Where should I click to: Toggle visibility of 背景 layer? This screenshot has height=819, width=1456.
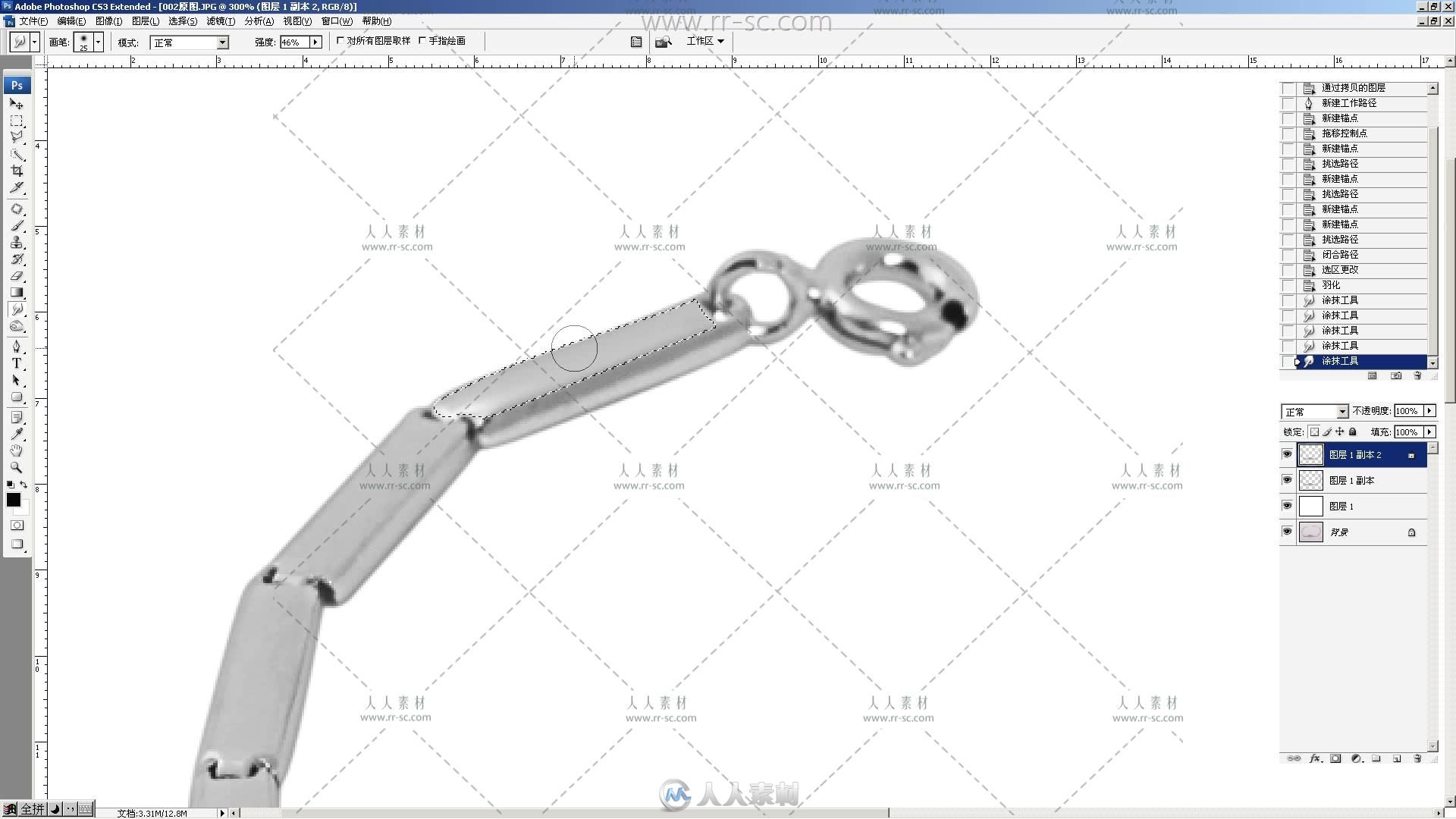point(1288,531)
